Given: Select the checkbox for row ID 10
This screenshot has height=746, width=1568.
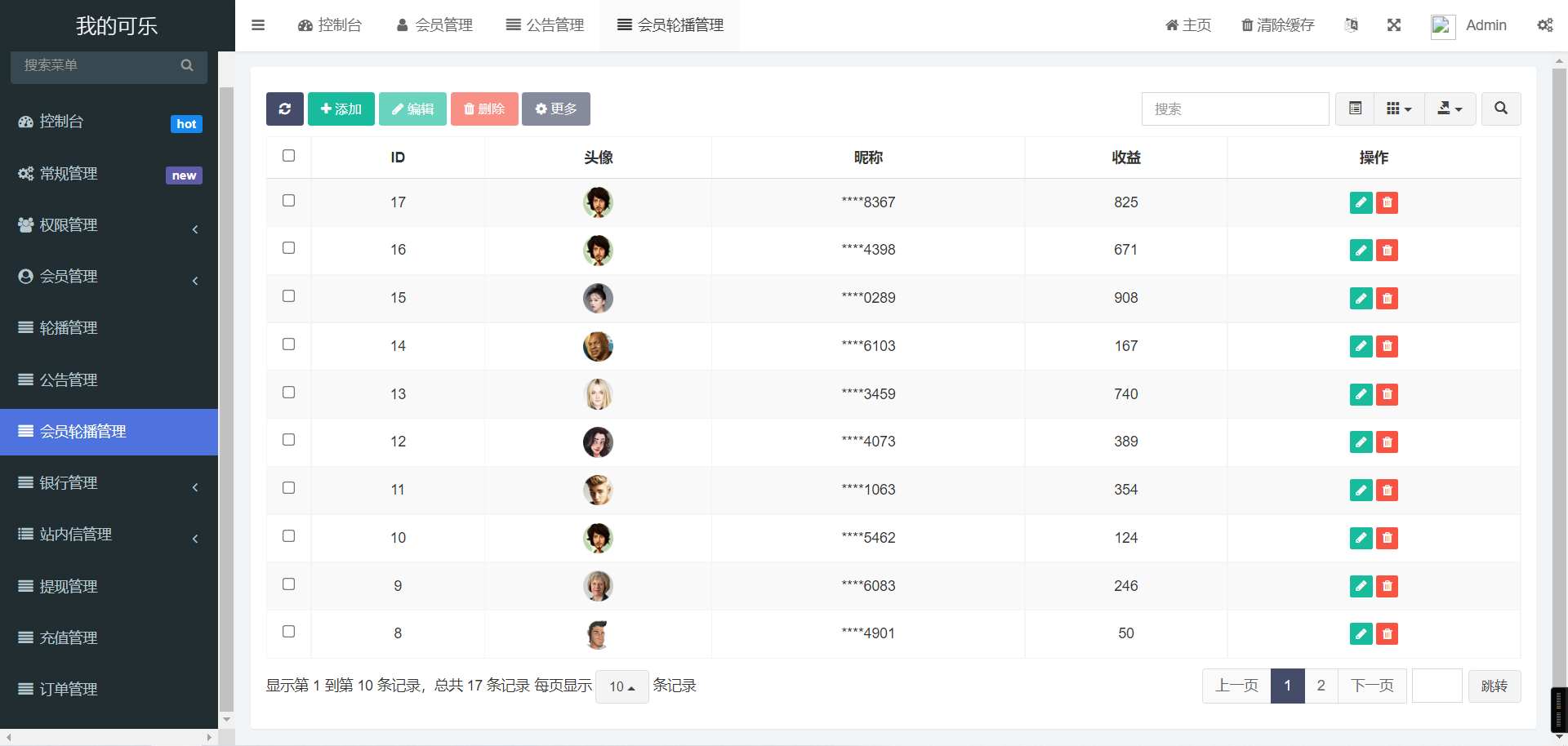Looking at the screenshot, I should pos(288,536).
